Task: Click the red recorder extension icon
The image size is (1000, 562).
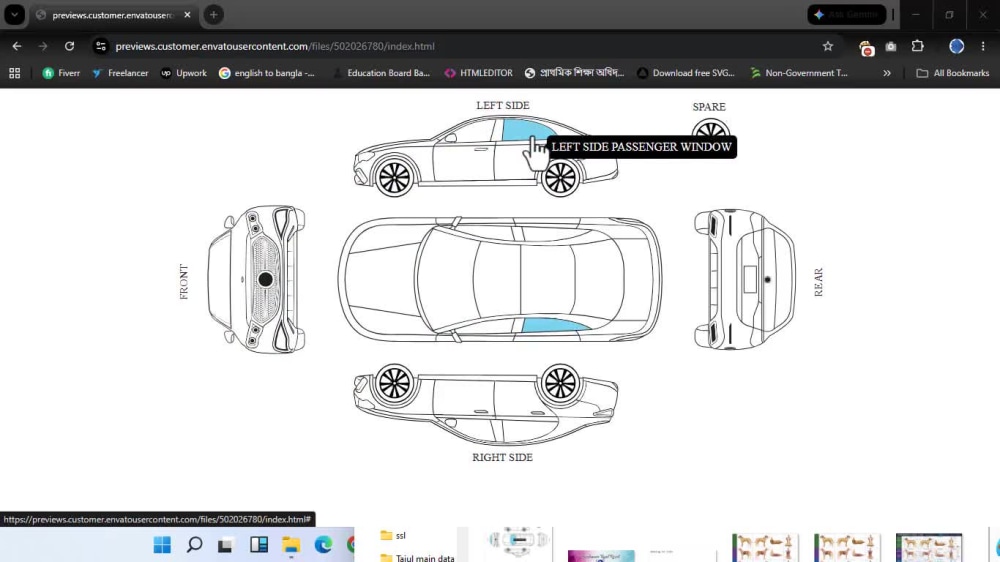Action: click(x=866, y=48)
